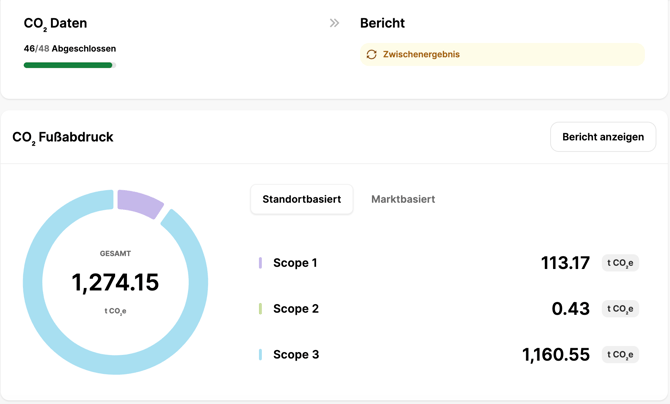Click the t CO₂e badge for Scope 2
The height and width of the screenshot is (404, 670).
coord(620,309)
